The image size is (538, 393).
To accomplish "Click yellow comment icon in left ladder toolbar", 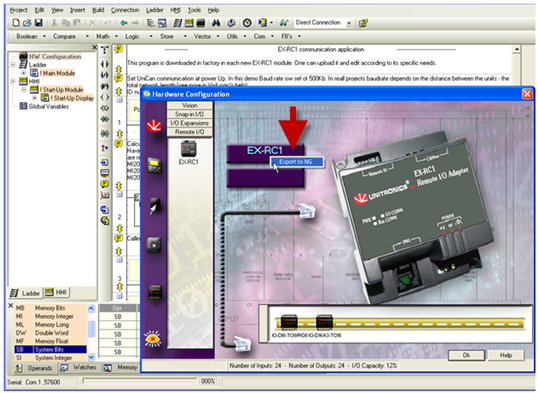I will click(x=105, y=184).
